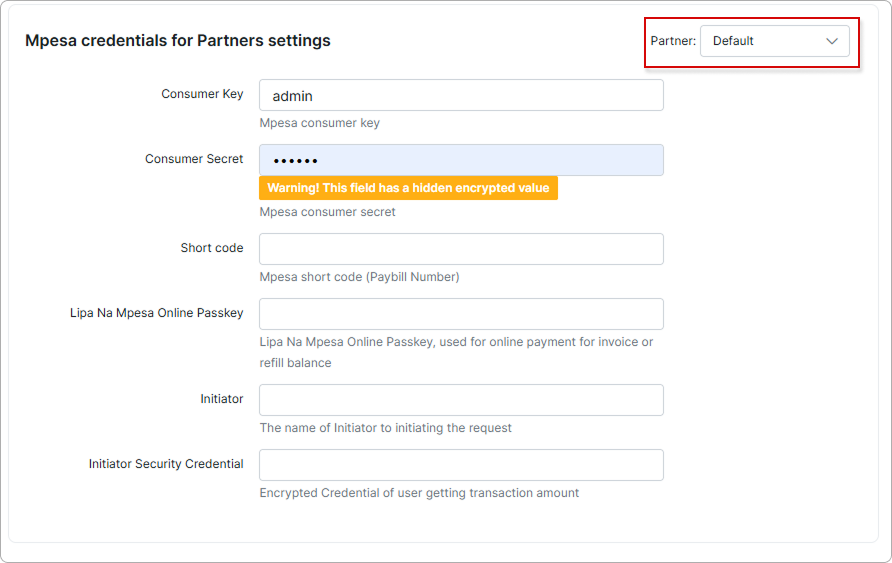Click the Mpesa credentials for Partners settings heading
The height and width of the screenshot is (563, 892).
[177, 41]
